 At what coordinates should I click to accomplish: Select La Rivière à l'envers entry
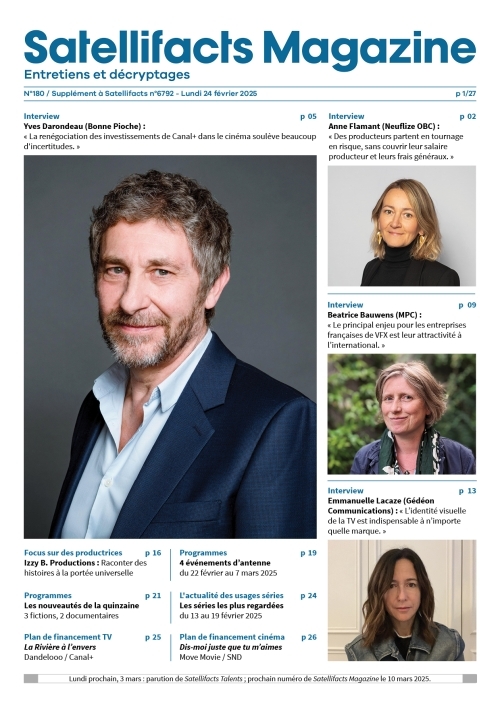tap(60, 647)
